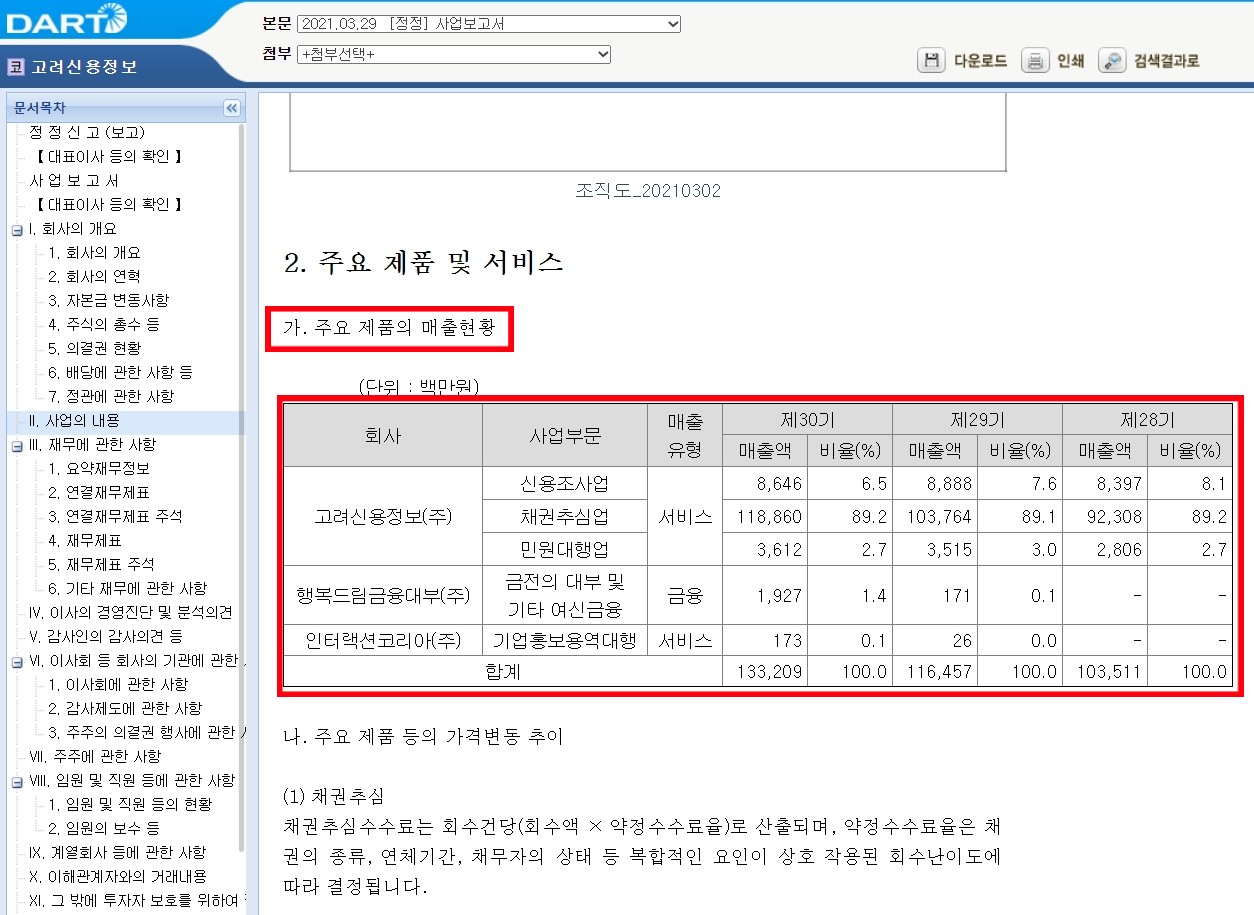Open 6. 배당에 관한 사항 등
Screen dimensions: 1254x915
coord(120,372)
